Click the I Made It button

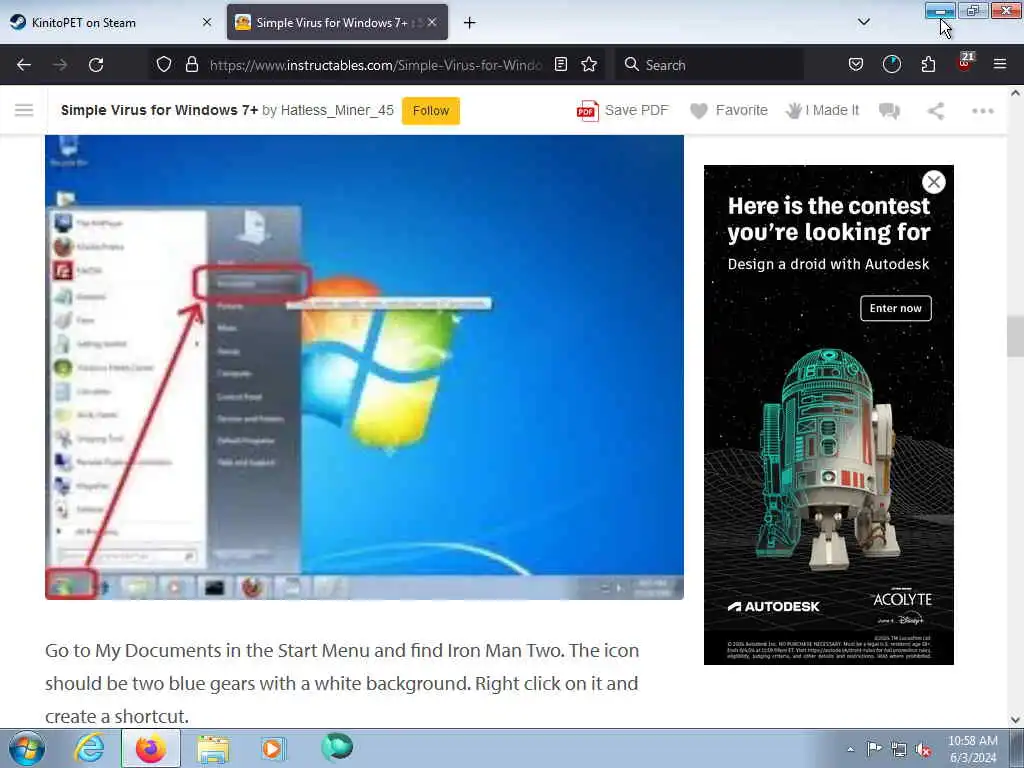[822, 111]
